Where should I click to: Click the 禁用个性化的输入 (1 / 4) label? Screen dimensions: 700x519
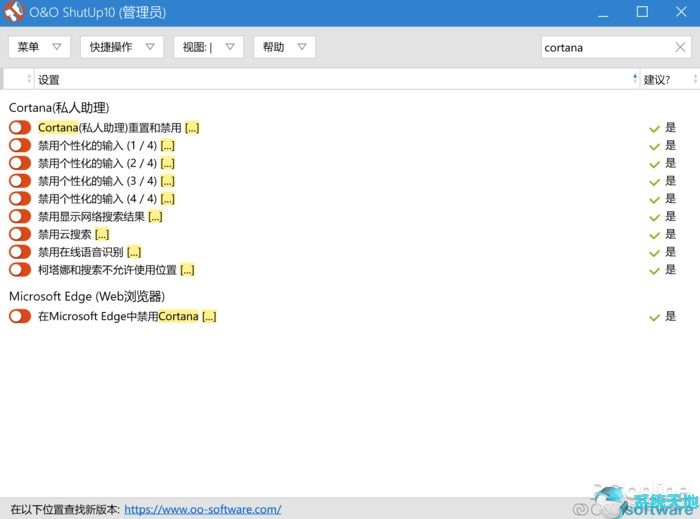click(97, 146)
